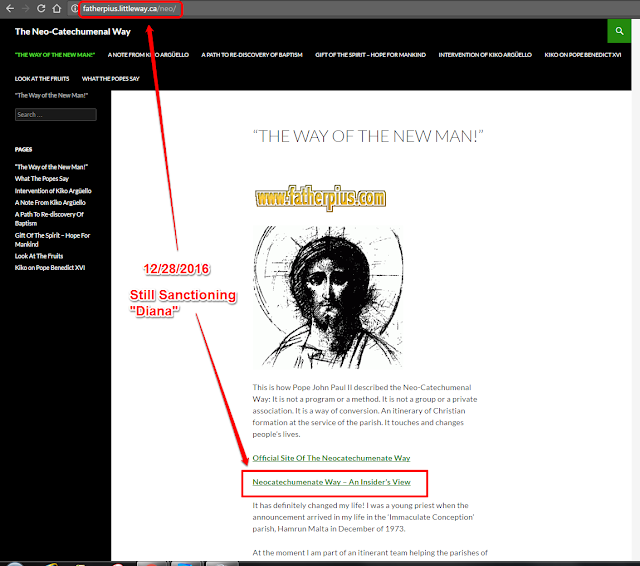This screenshot has width=640, height=566.
Task: Click the paragraph starting "This is how Pope John Paul II"
Action: 364,411
